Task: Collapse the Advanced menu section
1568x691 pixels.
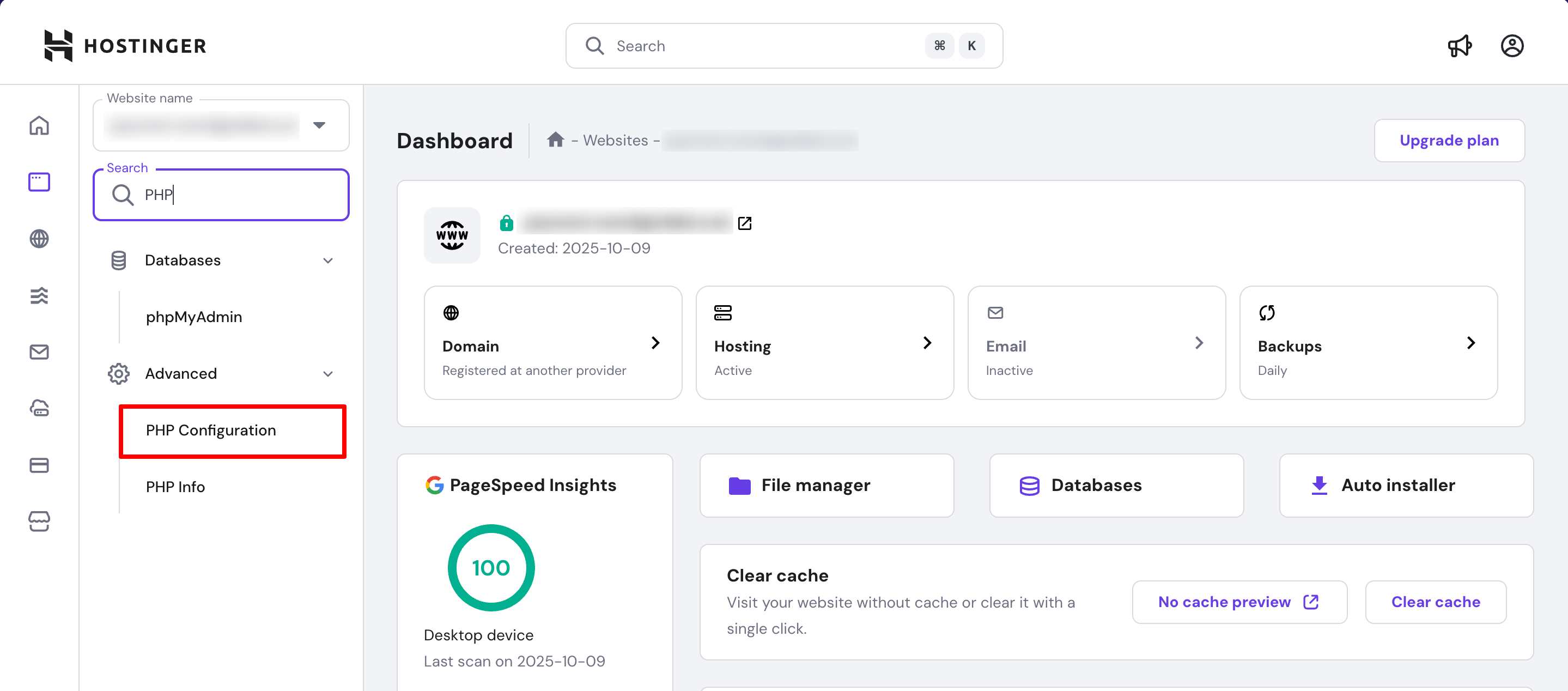Action: pos(327,374)
